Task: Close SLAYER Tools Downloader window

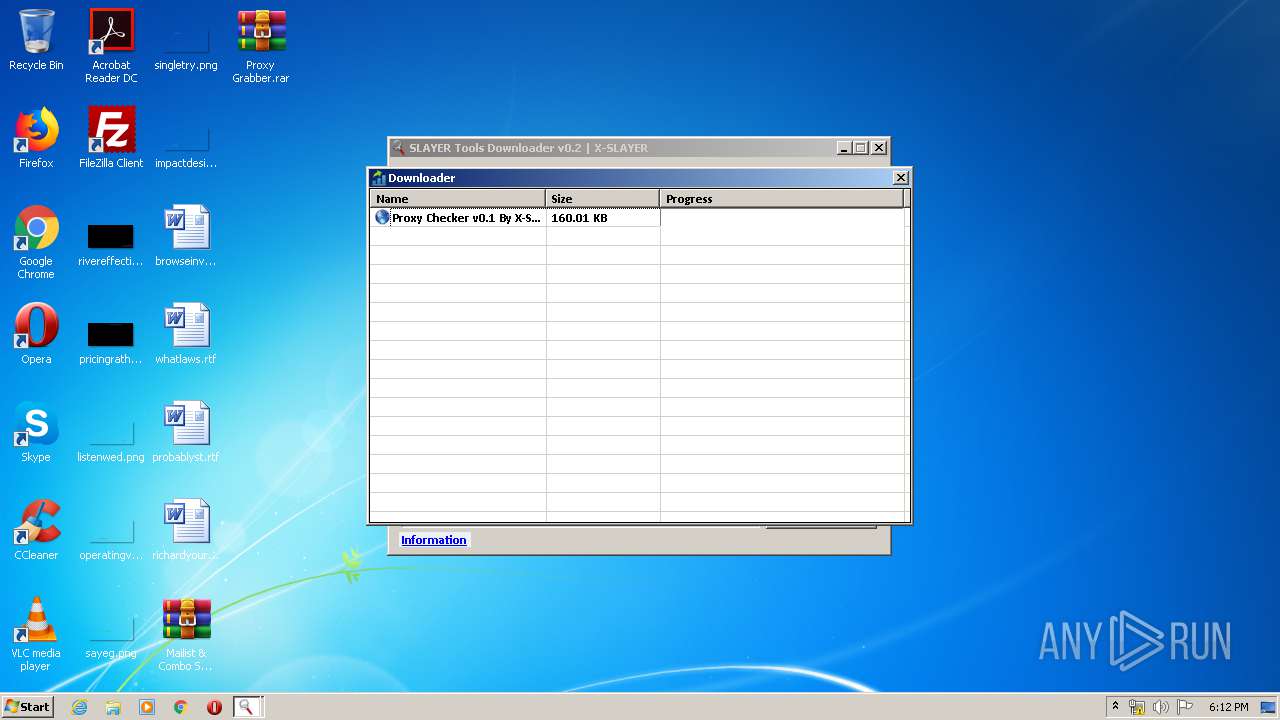Action: tap(879, 148)
